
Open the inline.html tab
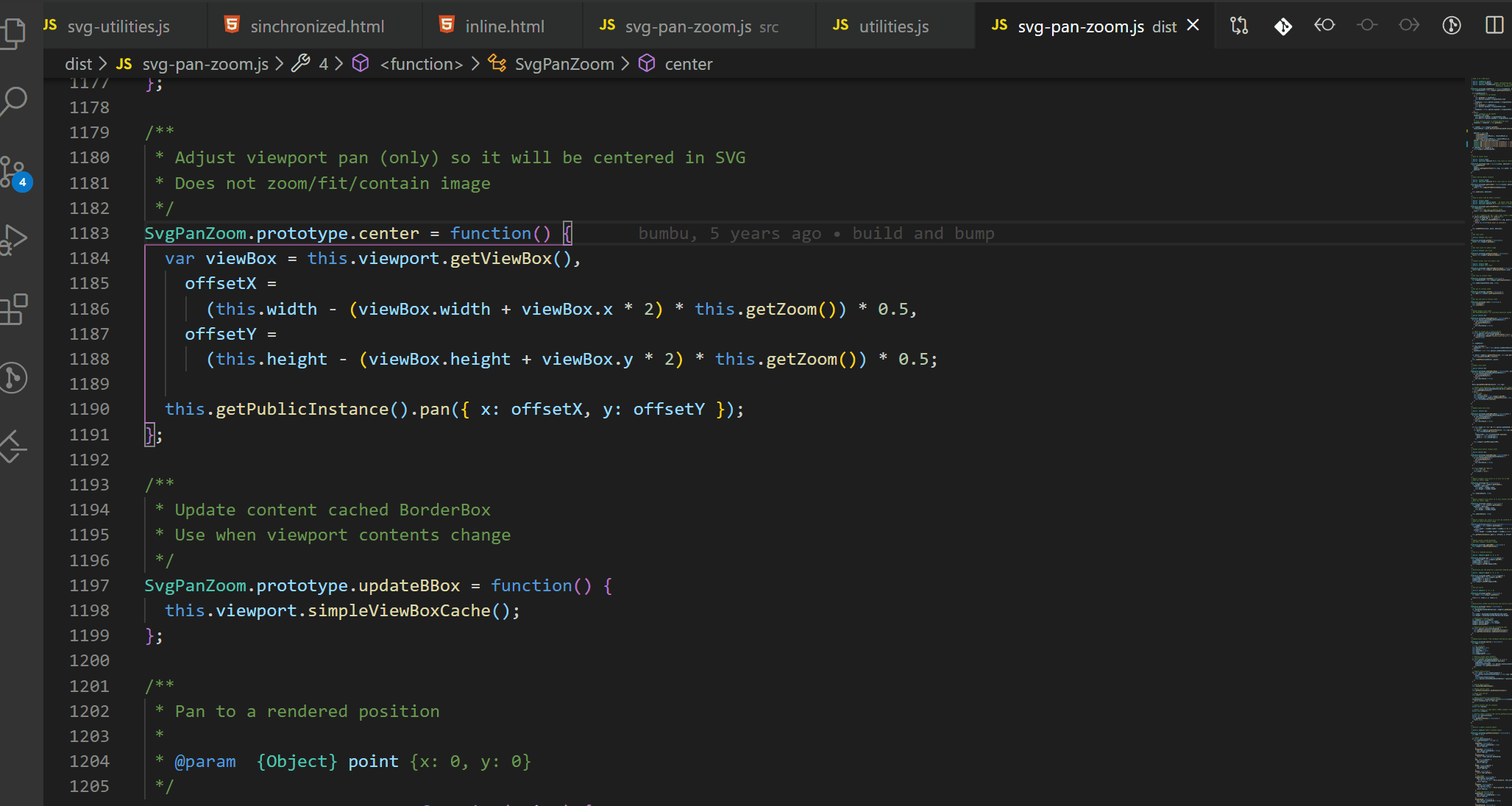504,26
